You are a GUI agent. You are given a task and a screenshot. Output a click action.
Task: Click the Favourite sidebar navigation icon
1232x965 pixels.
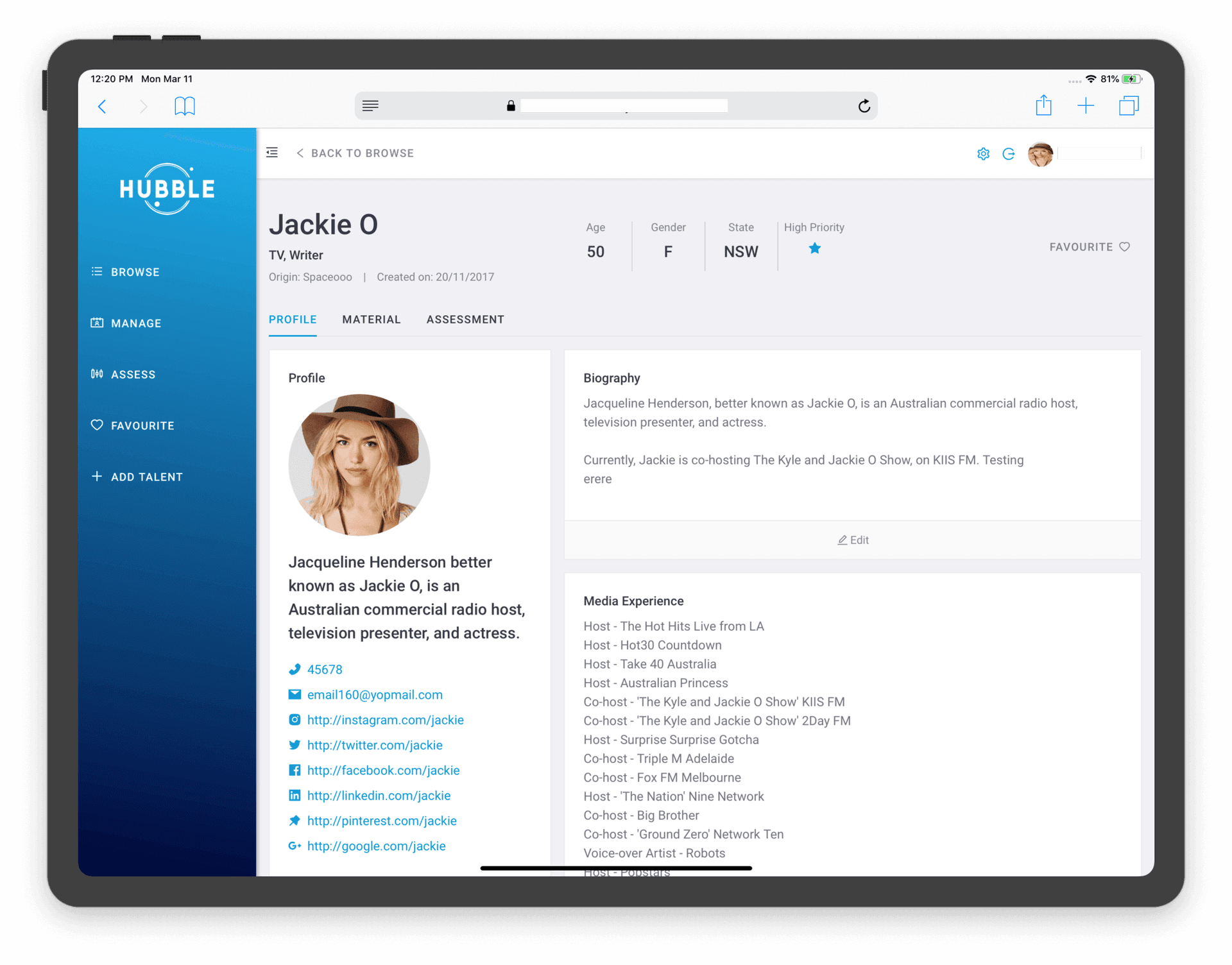[96, 425]
